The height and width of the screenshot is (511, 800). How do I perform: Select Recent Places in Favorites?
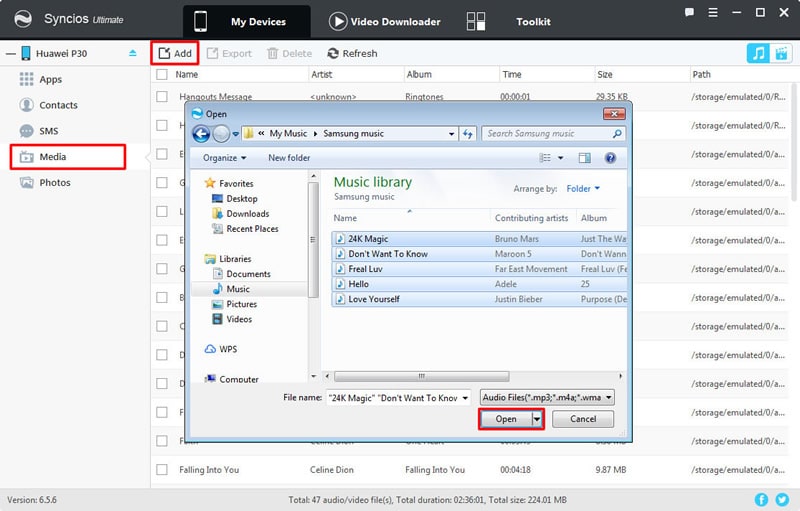(245, 229)
